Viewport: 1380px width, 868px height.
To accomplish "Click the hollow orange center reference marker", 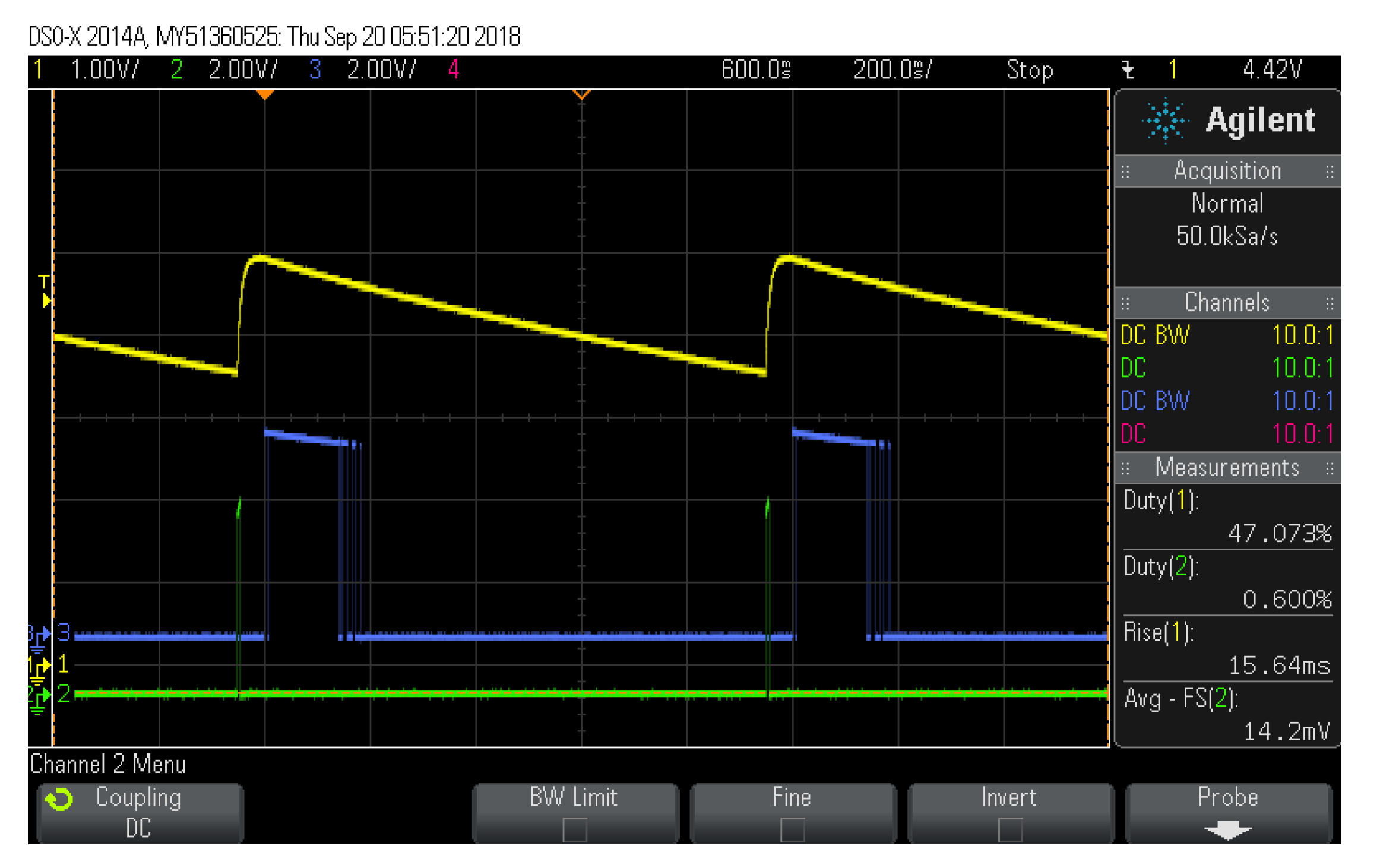I will click(581, 94).
